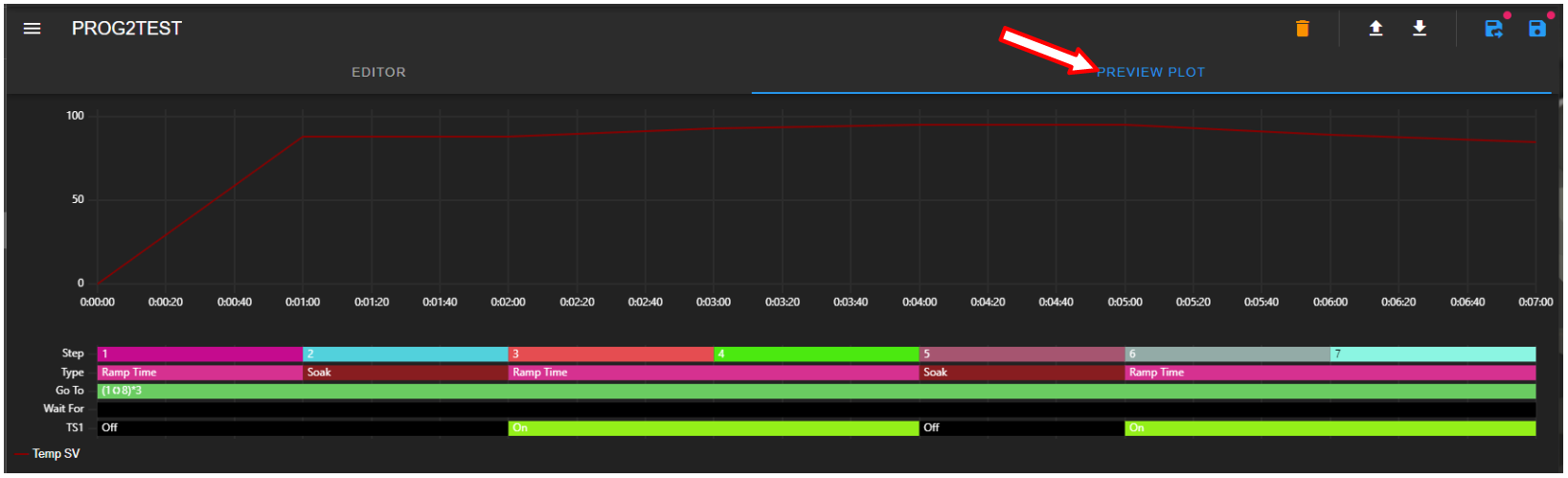Select step 1 segment in the Step row

200,354
